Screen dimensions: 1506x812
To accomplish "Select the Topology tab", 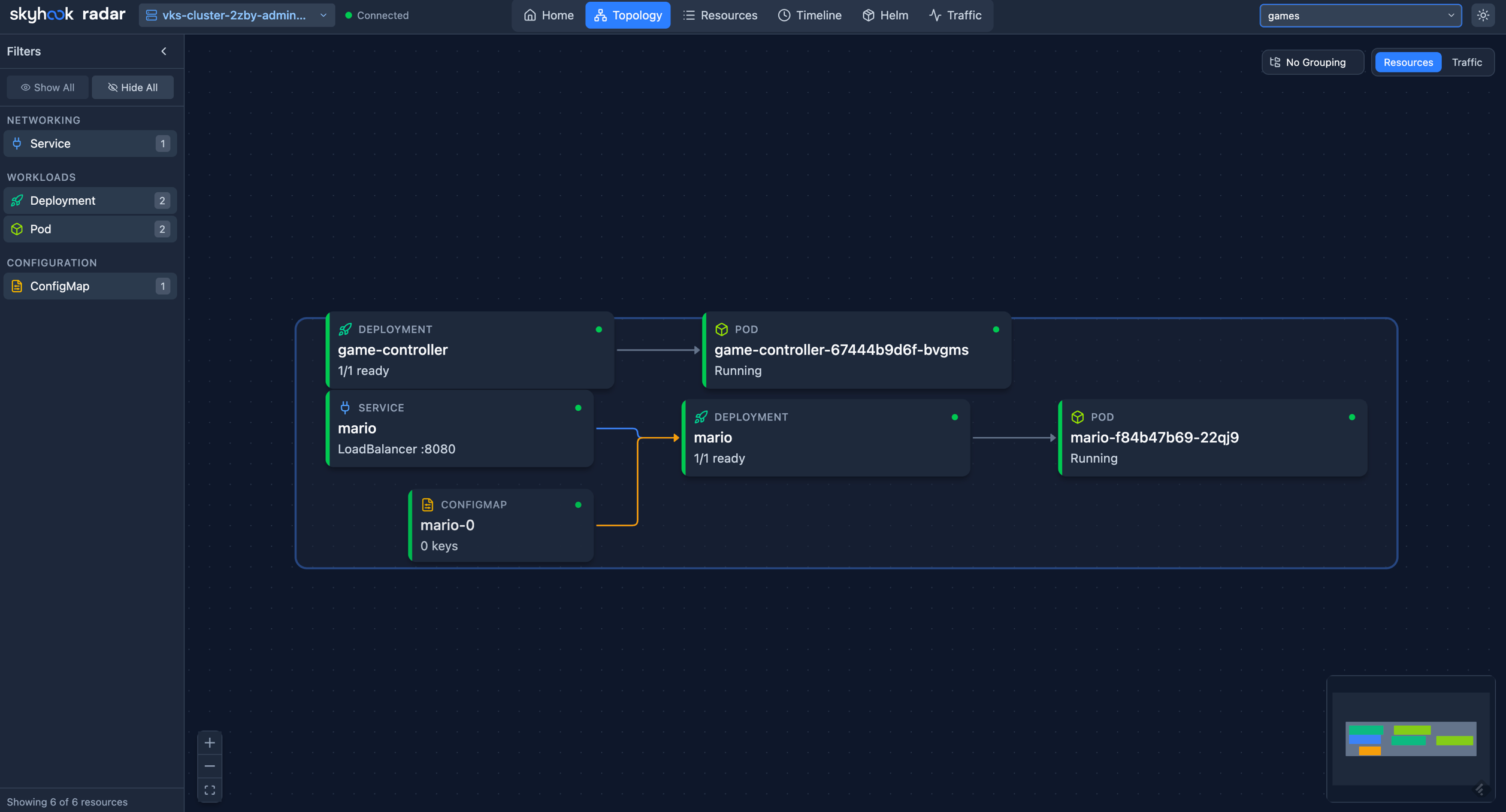I will [x=628, y=16].
